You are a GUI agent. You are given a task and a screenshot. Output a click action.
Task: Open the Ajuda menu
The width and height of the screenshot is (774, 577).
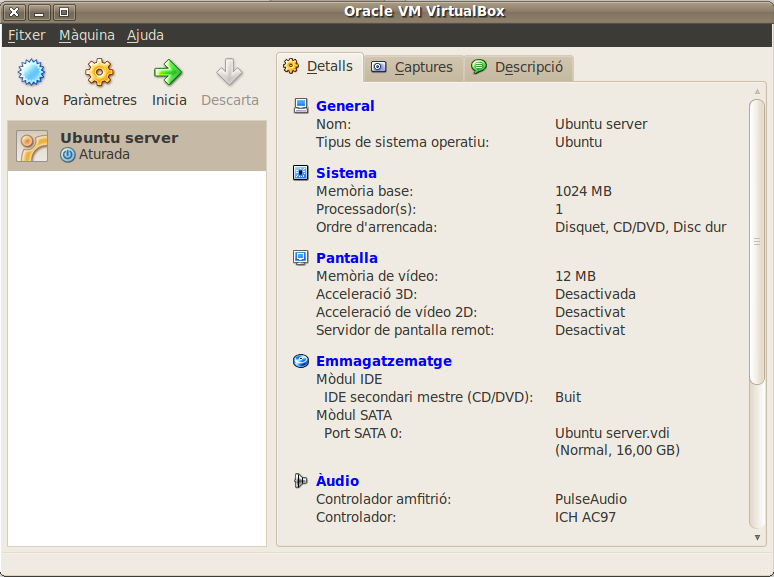coord(145,35)
